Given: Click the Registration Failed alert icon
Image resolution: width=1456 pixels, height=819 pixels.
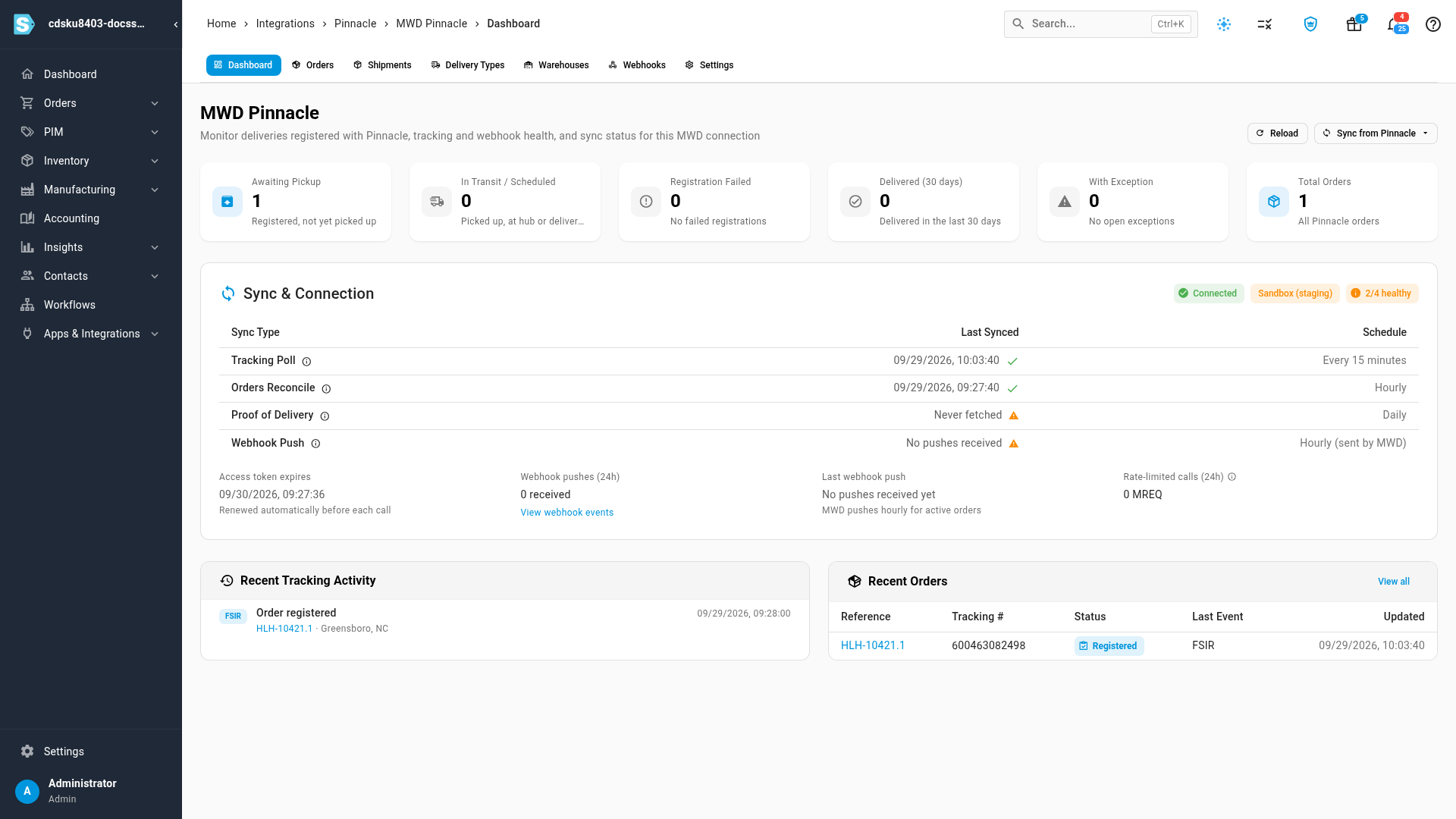Looking at the screenshot, I should click(646, 202).
